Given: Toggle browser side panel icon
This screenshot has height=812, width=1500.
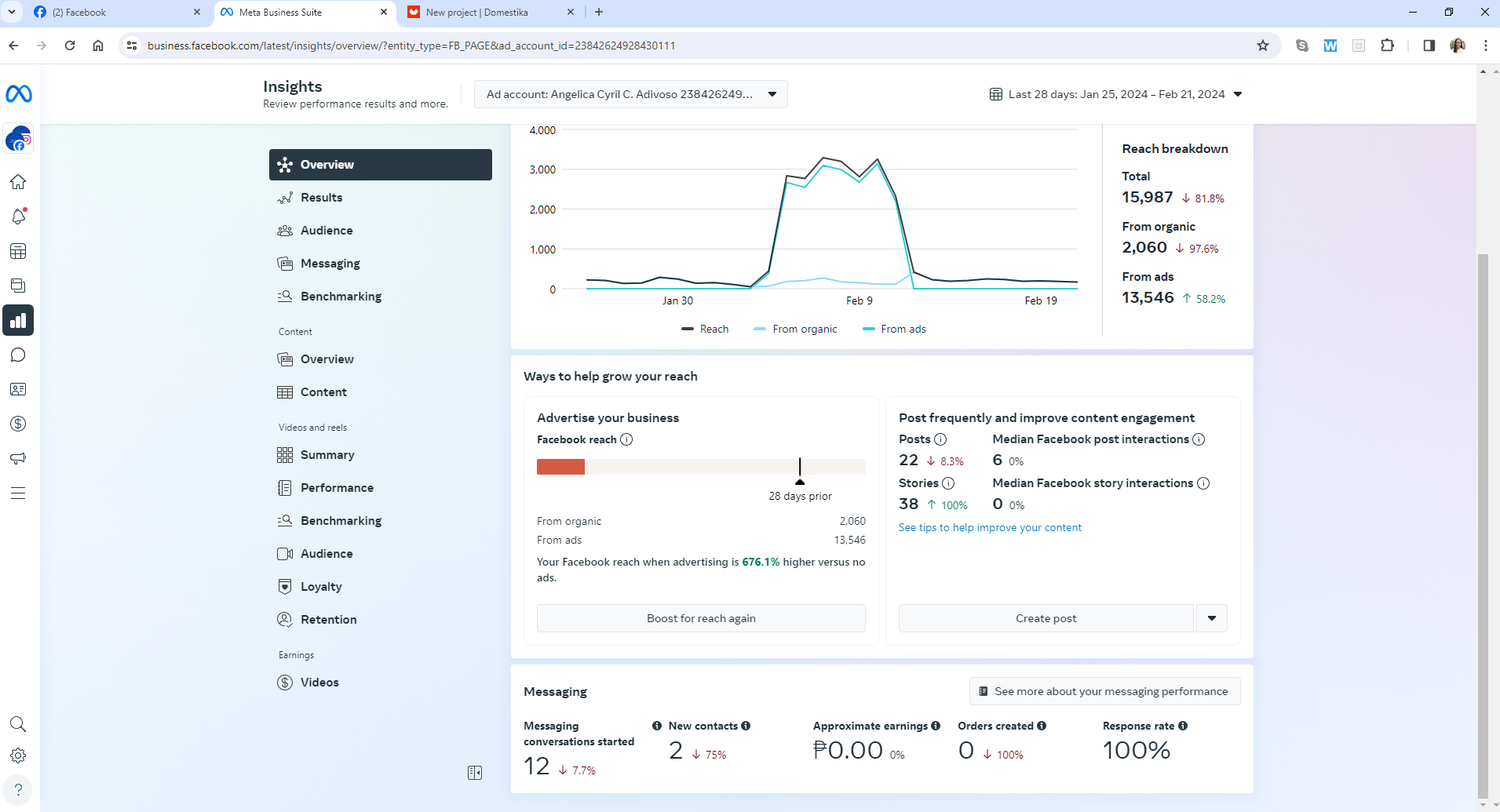Looking at the screenshot, I should [1429, 46].
